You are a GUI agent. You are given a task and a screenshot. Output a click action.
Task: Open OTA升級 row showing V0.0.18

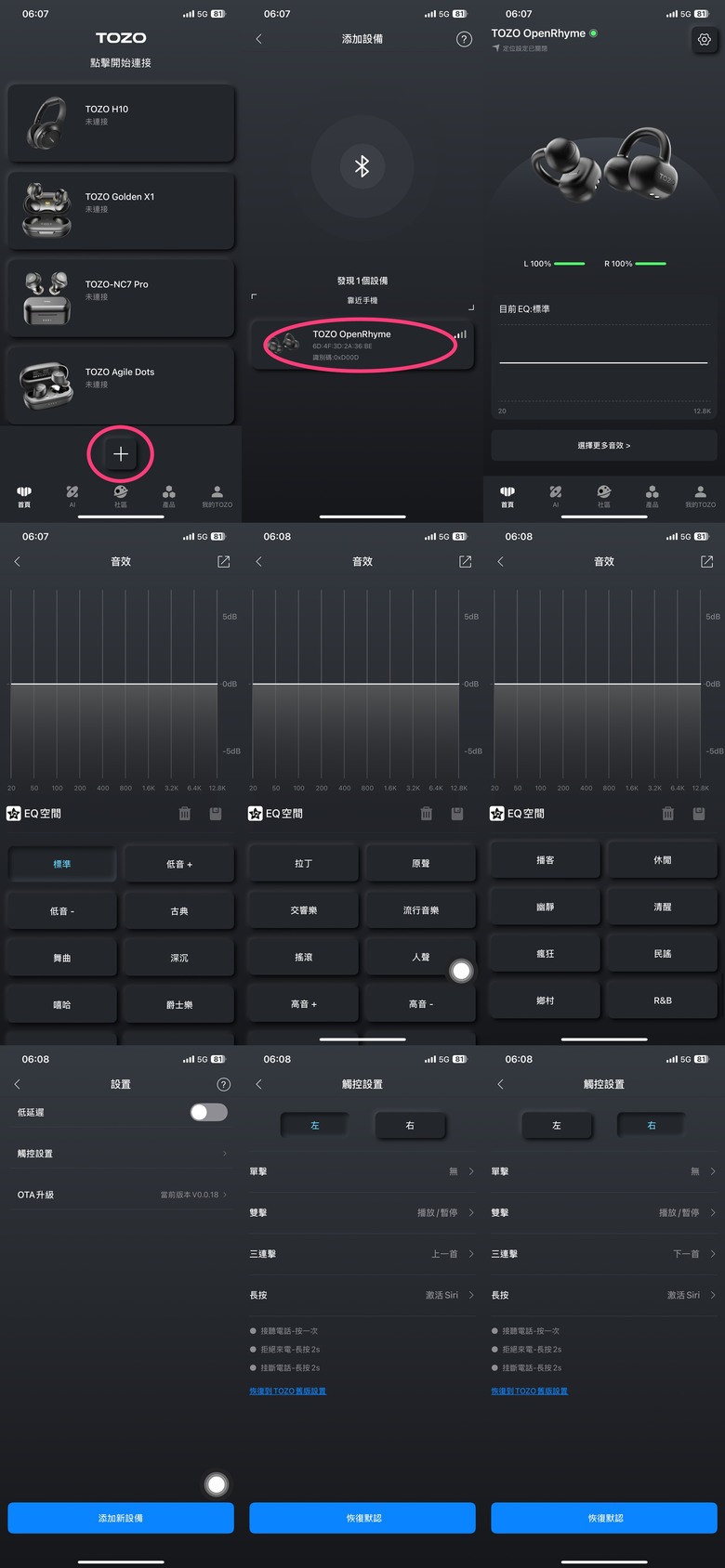pos(121,1195)
